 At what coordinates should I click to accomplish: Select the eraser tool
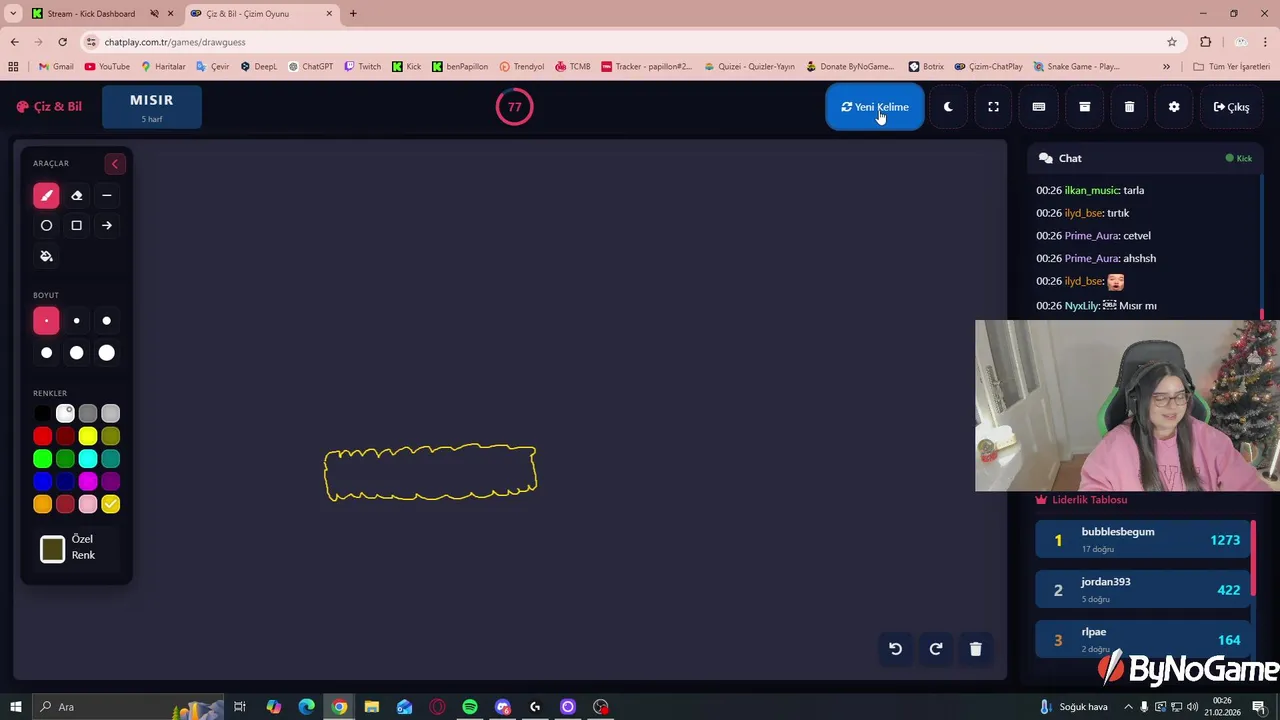[x=76, y=196]
